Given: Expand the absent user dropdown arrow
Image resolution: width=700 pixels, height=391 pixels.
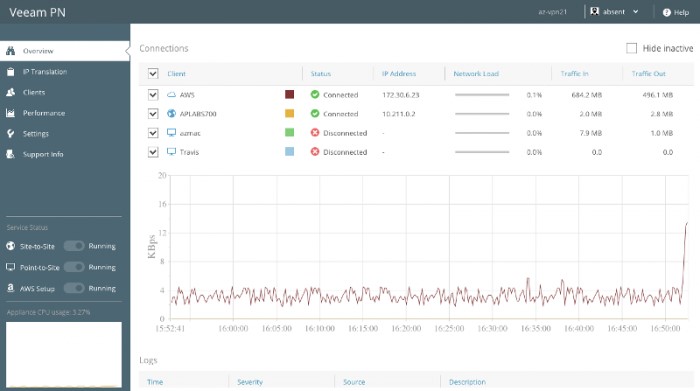Looking at the screenshot, I should coord(635,12).
